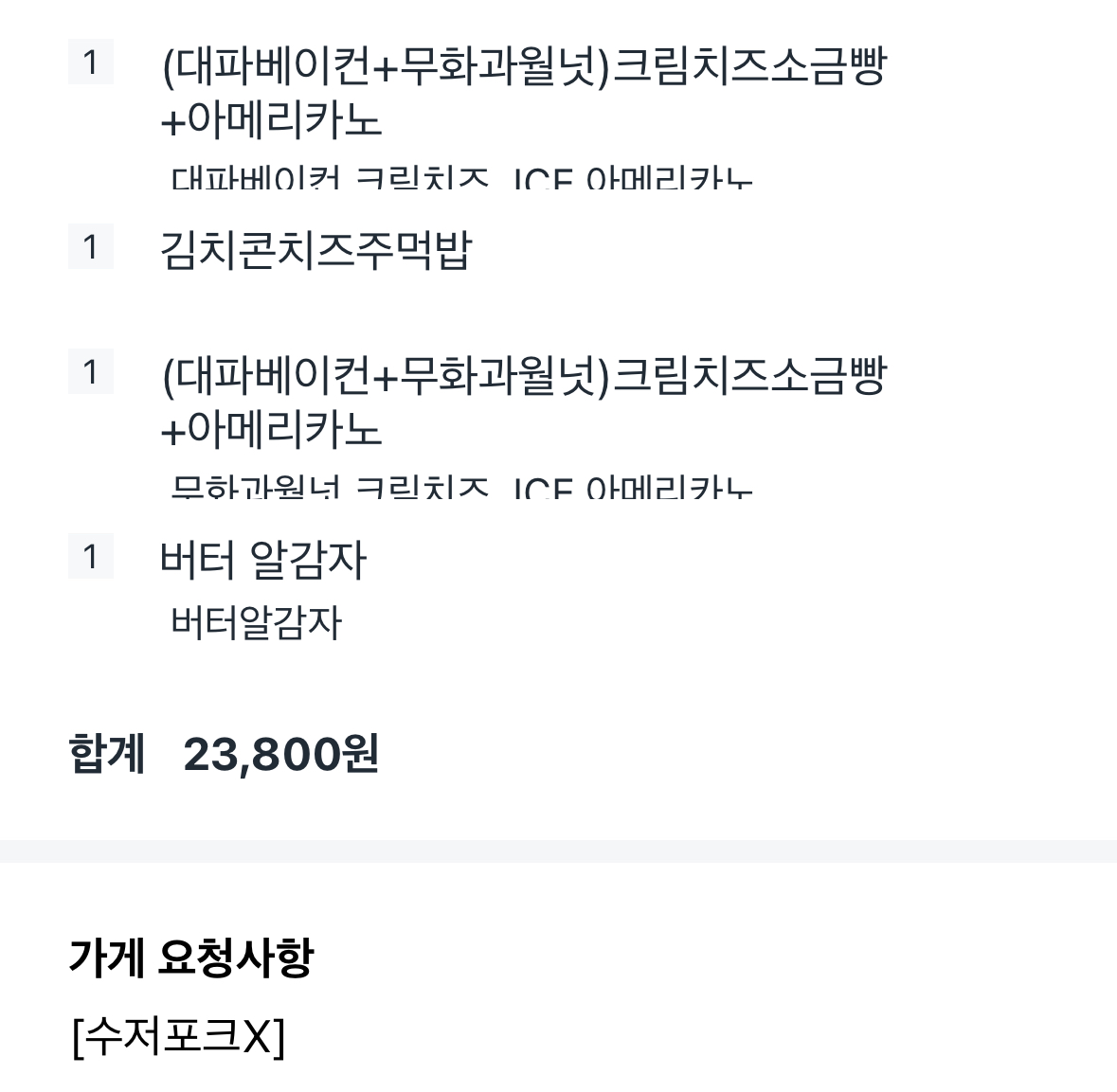Click the quantity badge beside 김치콘치즈주먹밥

pyautogui.click(x=90, y=247)
